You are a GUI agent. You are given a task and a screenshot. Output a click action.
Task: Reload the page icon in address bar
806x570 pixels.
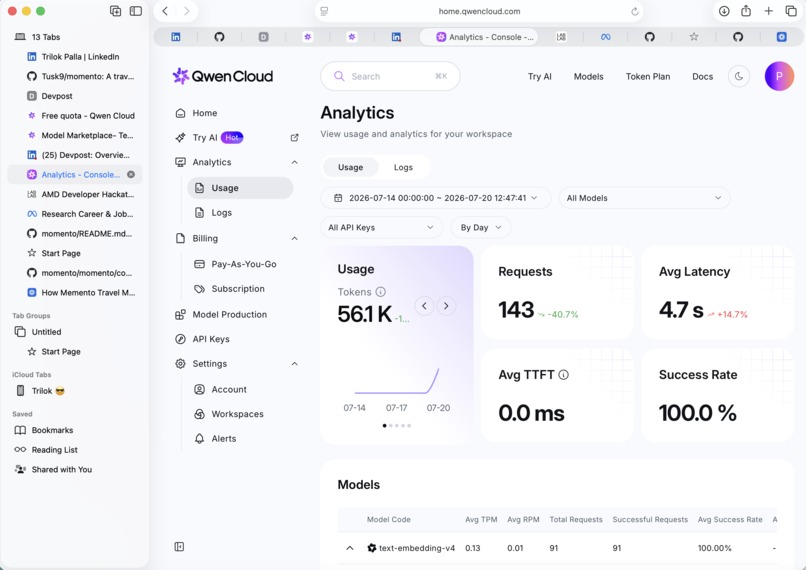tap(635, 11)
